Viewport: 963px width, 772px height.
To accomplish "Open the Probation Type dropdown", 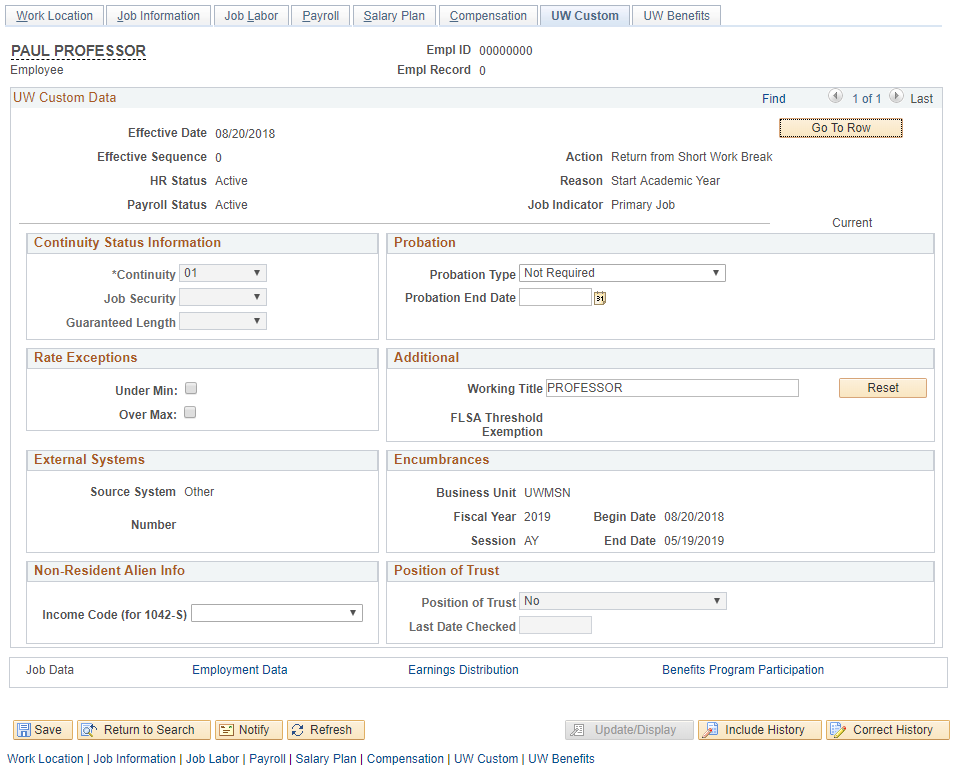I will (x=622, y=273).
